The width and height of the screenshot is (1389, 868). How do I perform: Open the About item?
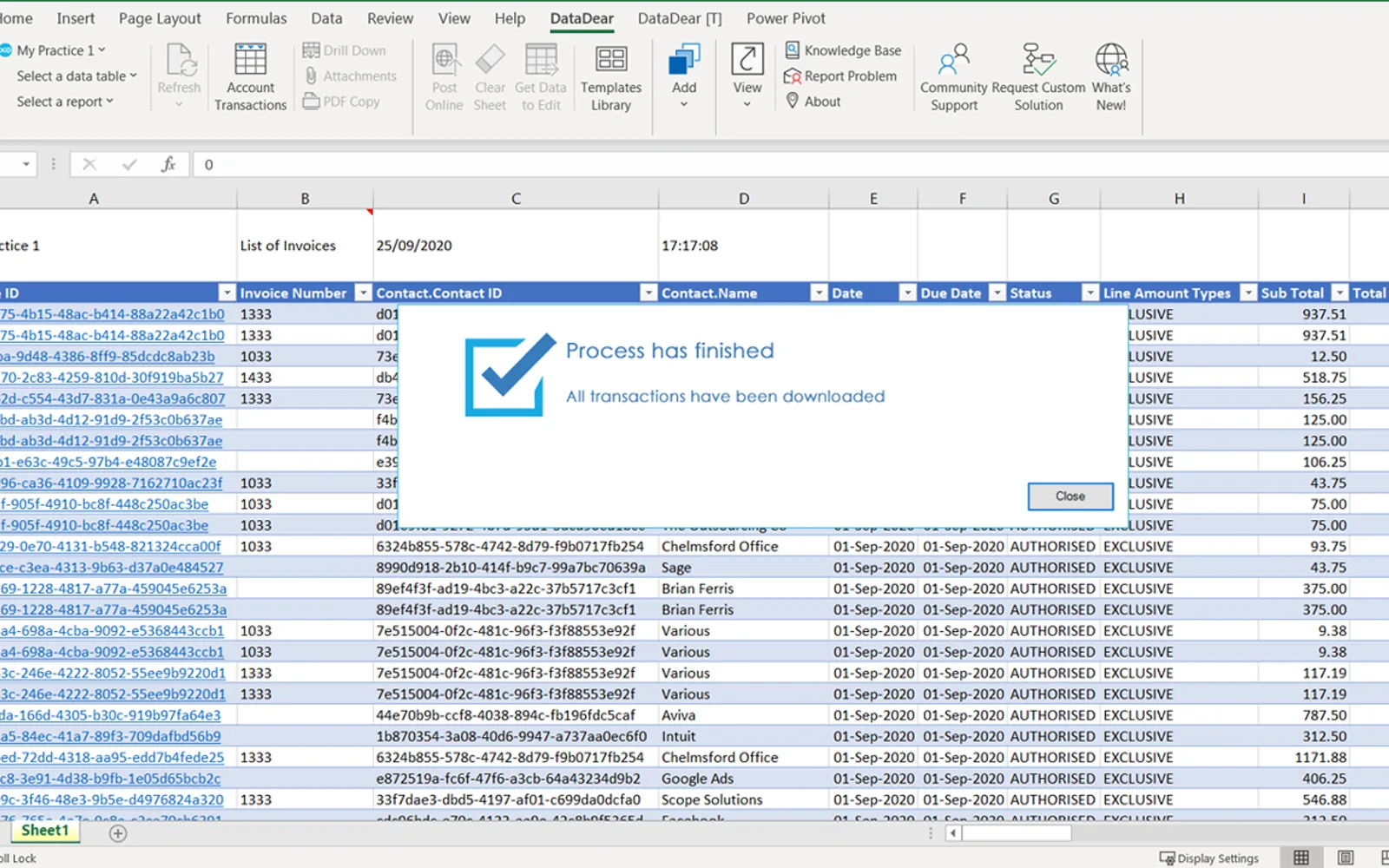[x=813, y=102]
